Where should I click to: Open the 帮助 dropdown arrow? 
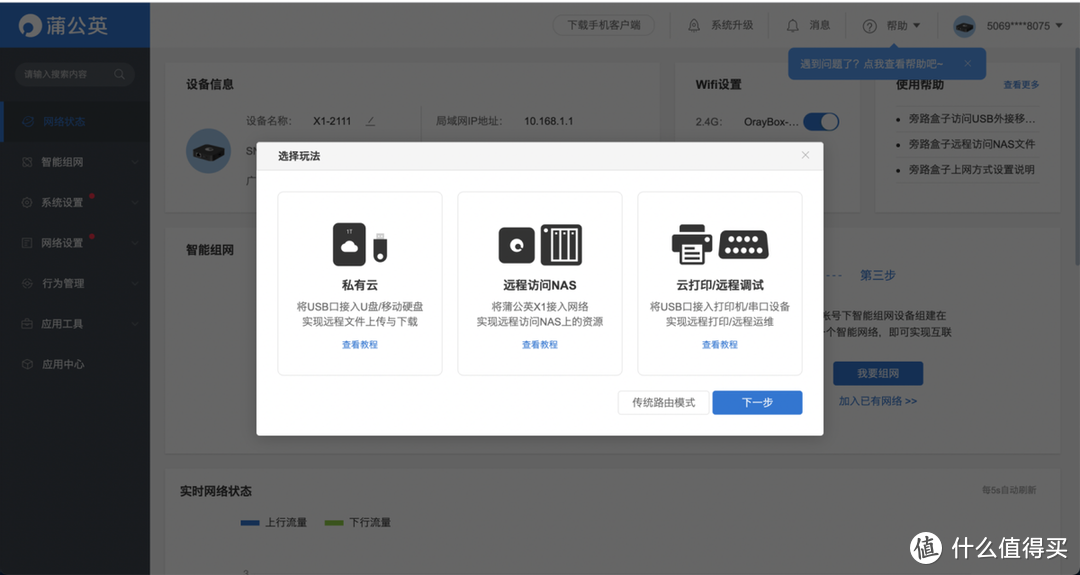tap(917, 25)
